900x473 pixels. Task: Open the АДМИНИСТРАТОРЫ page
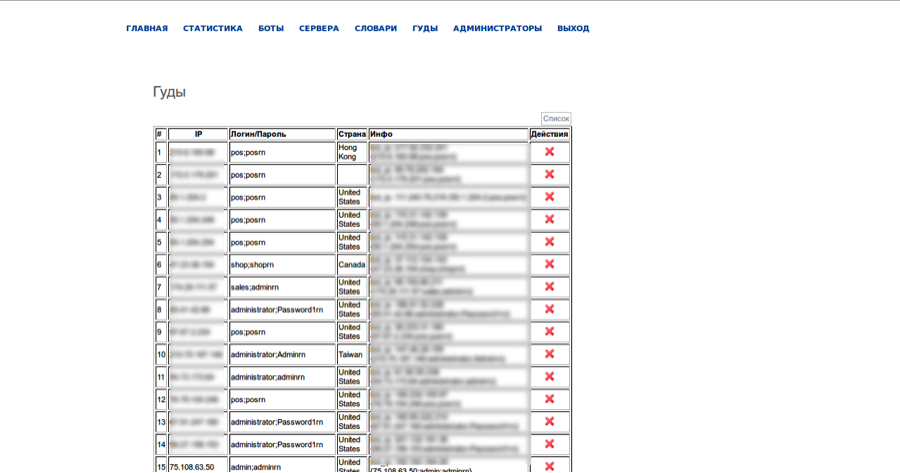(497, 29)
